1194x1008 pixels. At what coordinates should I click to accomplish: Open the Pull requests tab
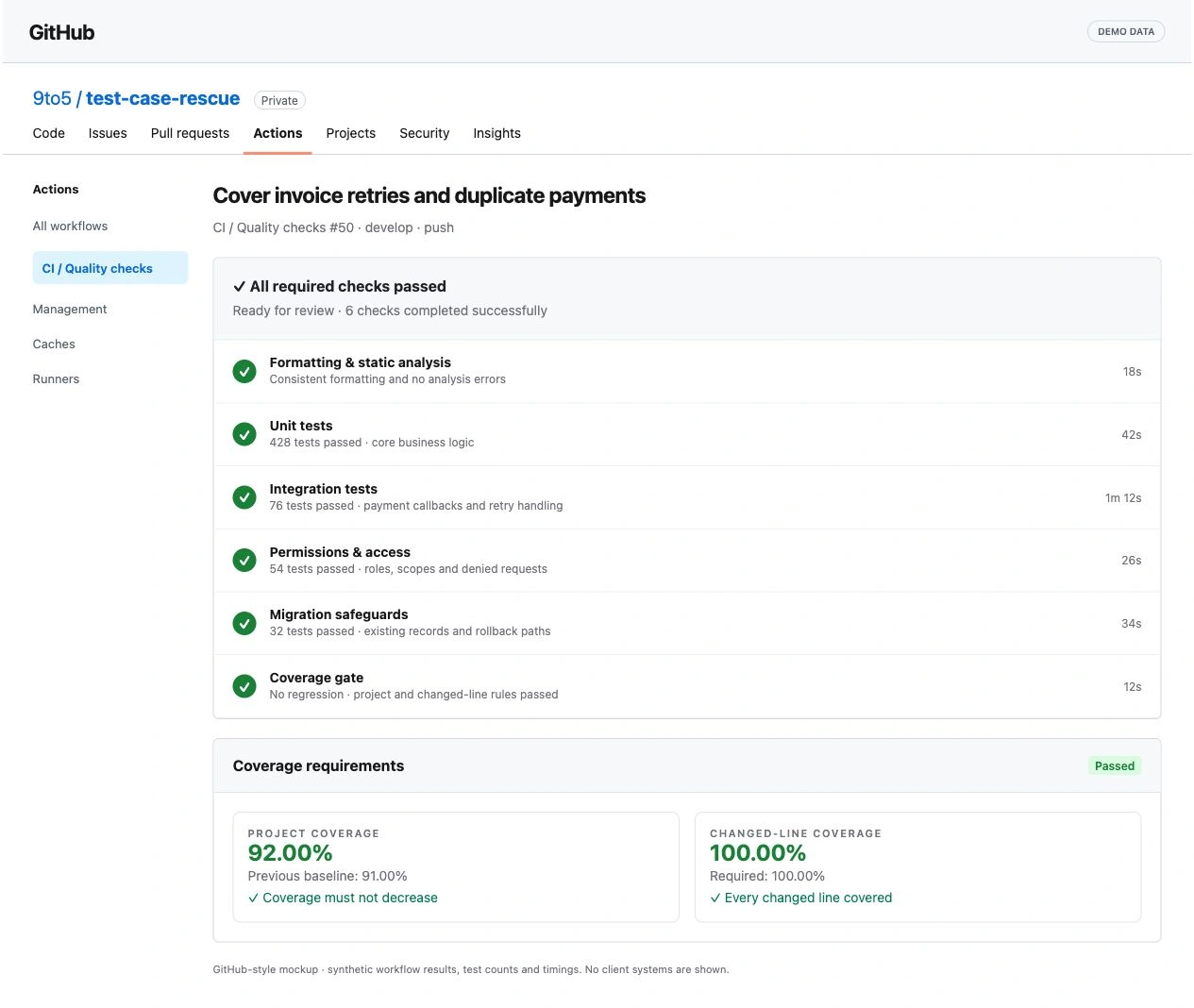pos(190,133)
